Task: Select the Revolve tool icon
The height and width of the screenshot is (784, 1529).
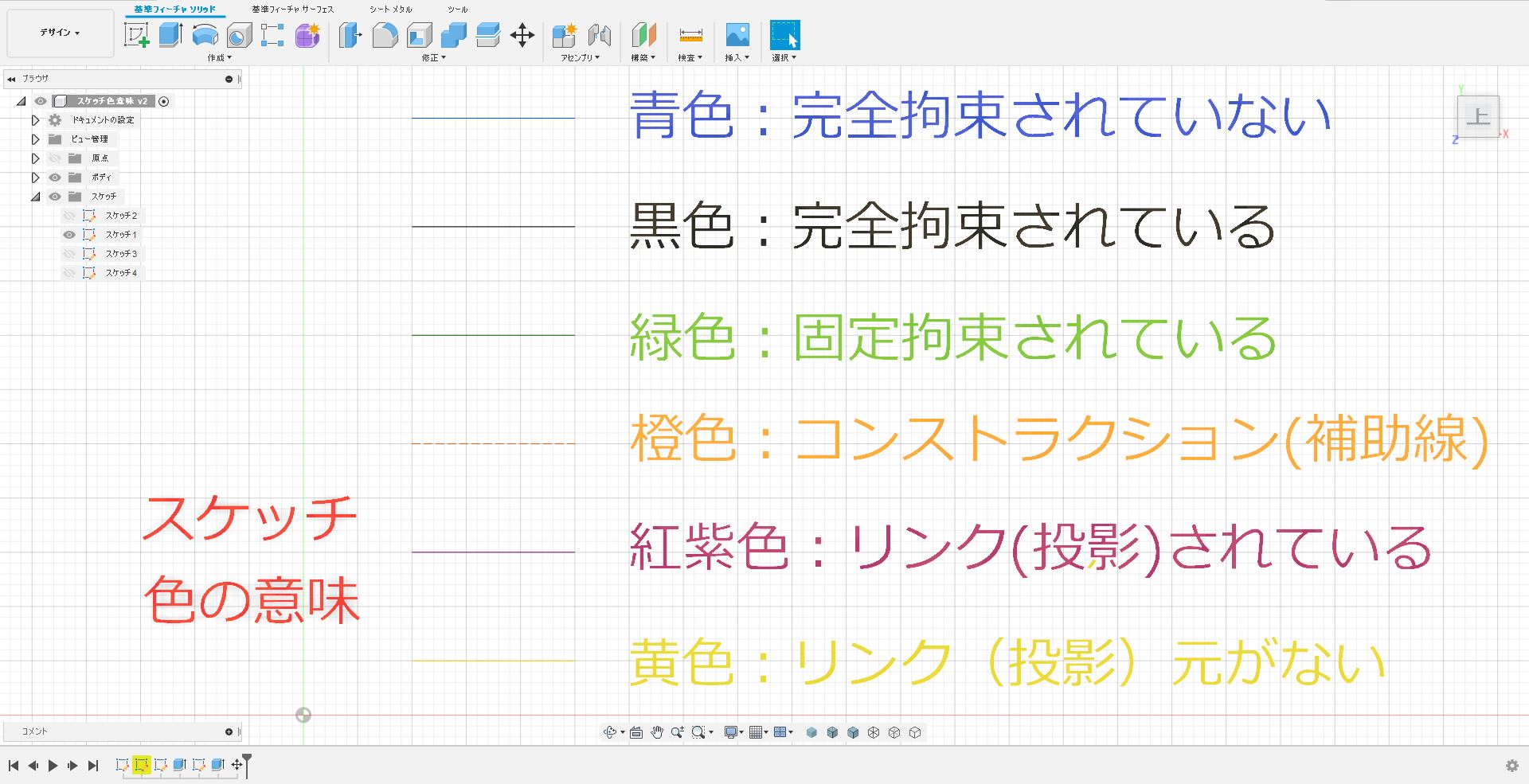Action: point(205,35)
